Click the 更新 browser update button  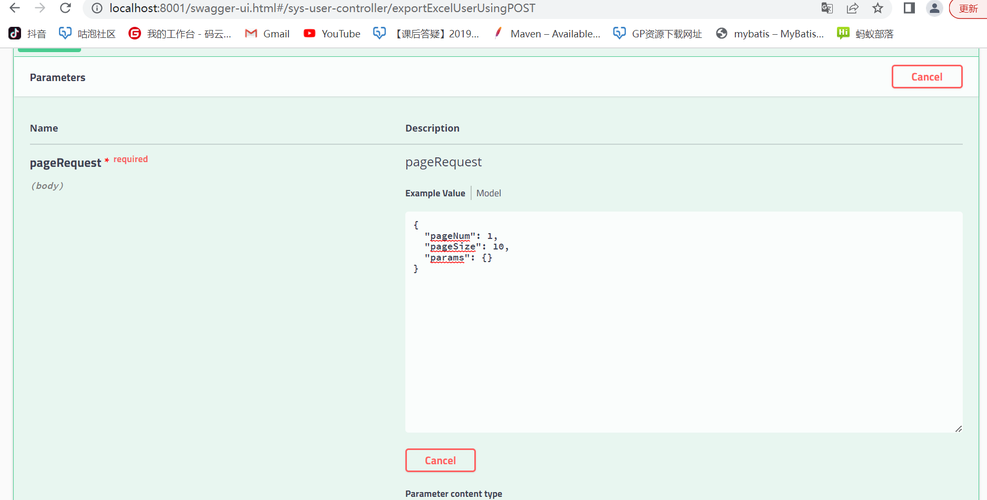968,8
